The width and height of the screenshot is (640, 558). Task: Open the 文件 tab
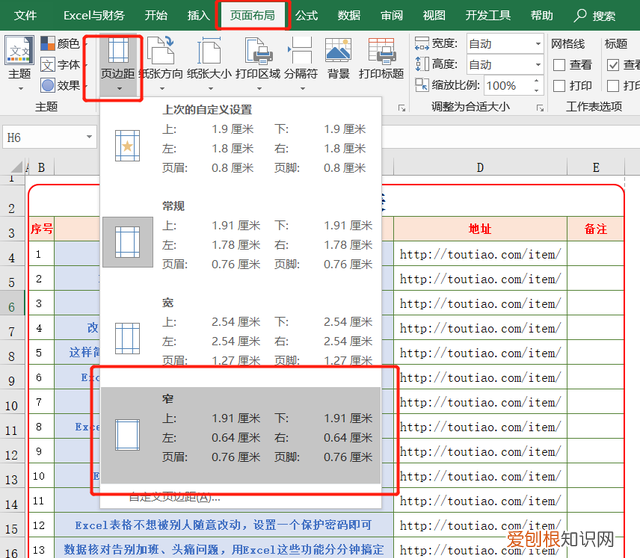(x=25, y=16)
